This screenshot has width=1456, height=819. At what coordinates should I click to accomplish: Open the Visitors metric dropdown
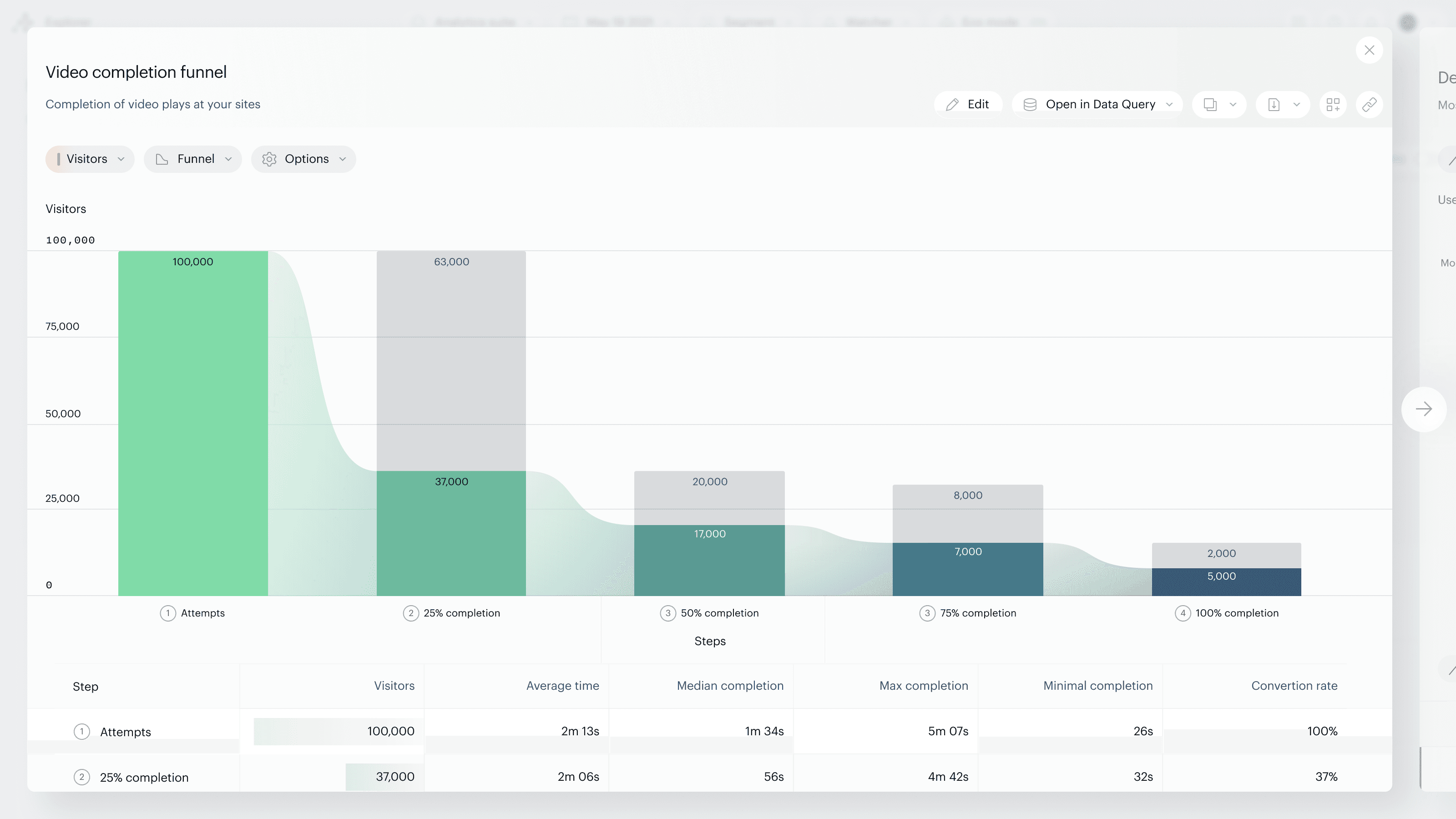click(x=90, y=159)
